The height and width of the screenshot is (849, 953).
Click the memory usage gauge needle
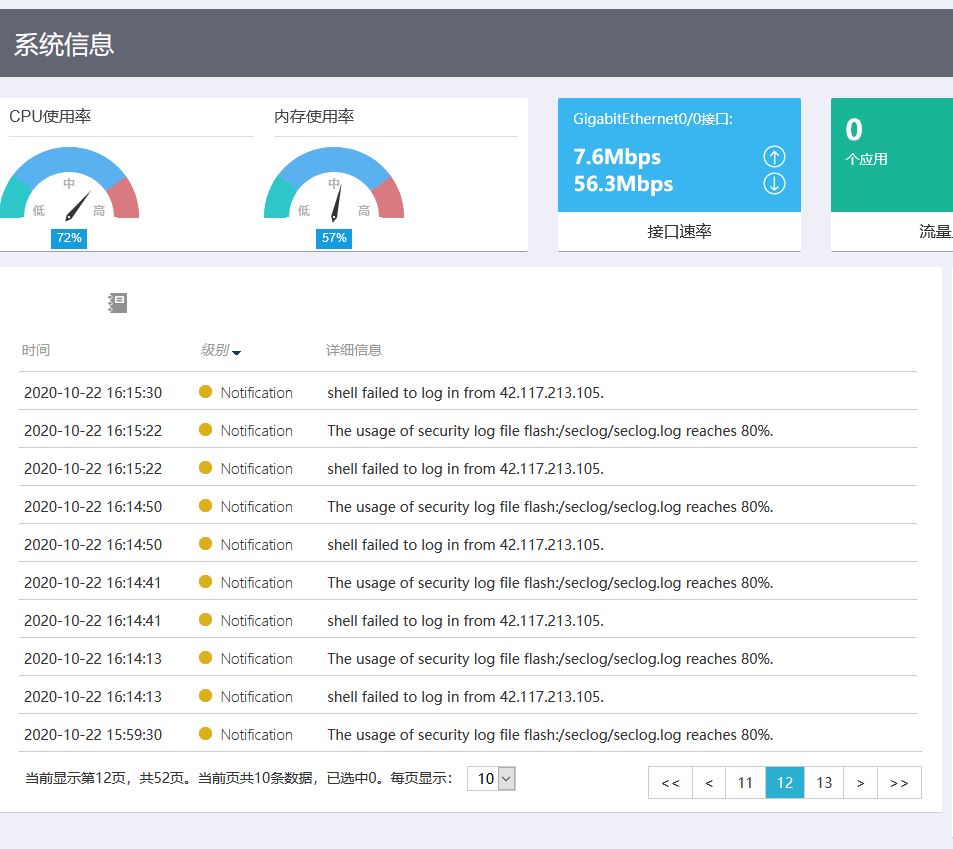336,204
